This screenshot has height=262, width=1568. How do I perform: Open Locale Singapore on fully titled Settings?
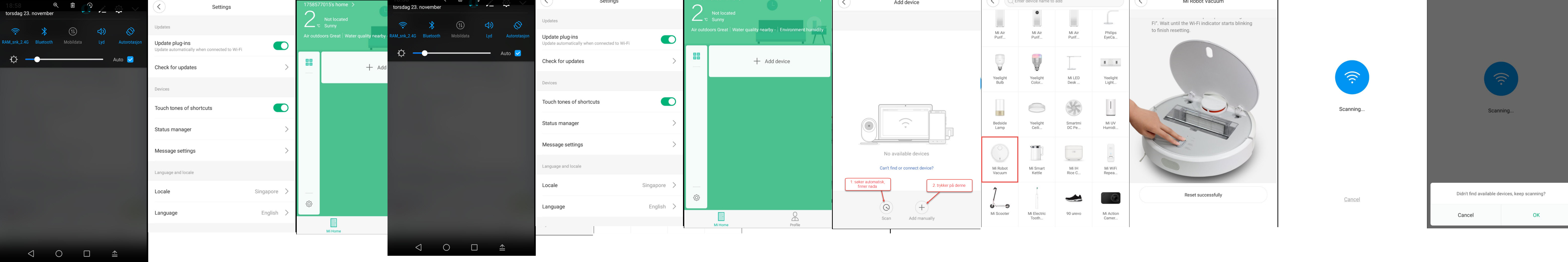click(222, 191)
